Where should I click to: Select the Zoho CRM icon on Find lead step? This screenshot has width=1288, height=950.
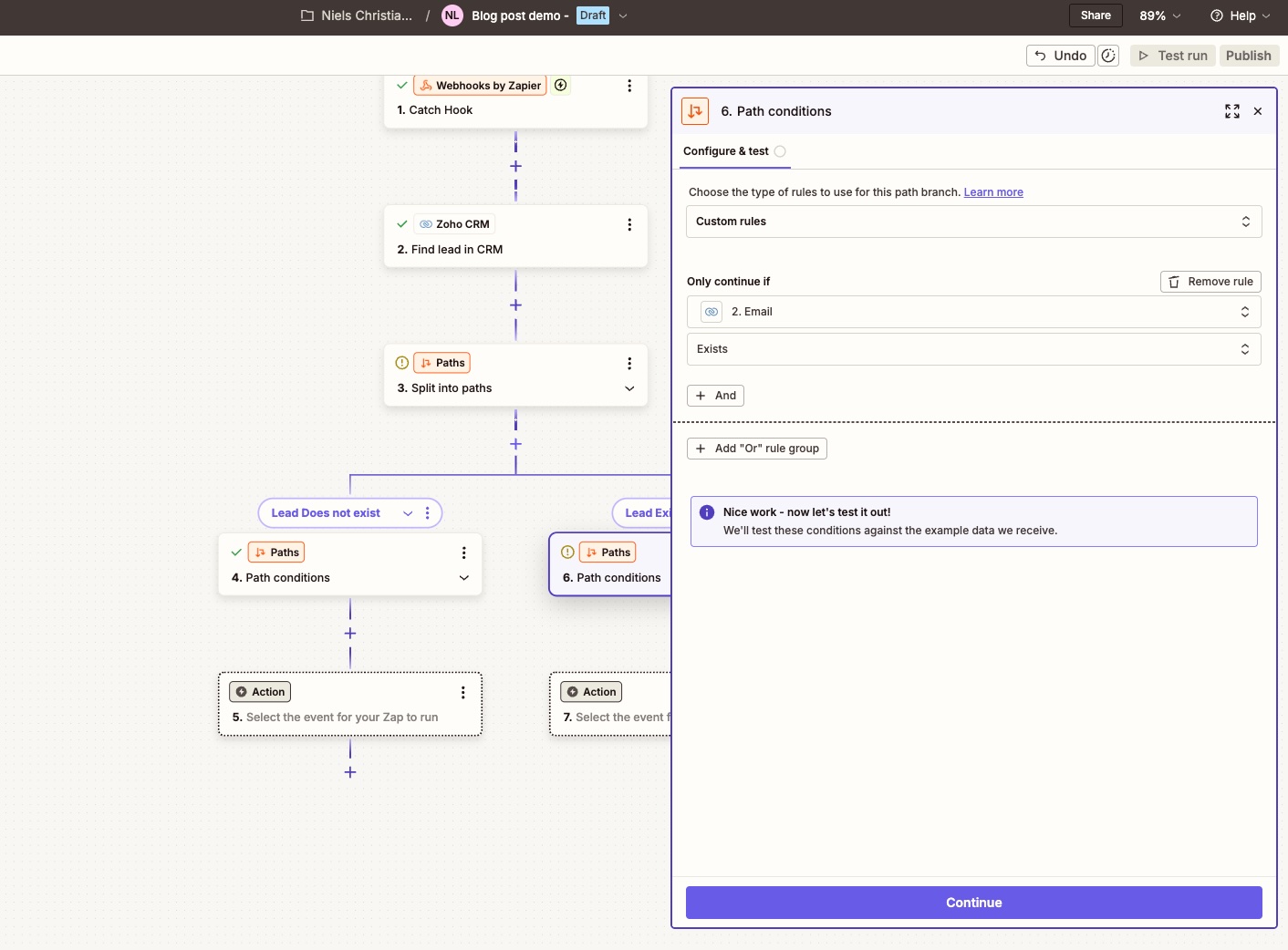point(424,223)
